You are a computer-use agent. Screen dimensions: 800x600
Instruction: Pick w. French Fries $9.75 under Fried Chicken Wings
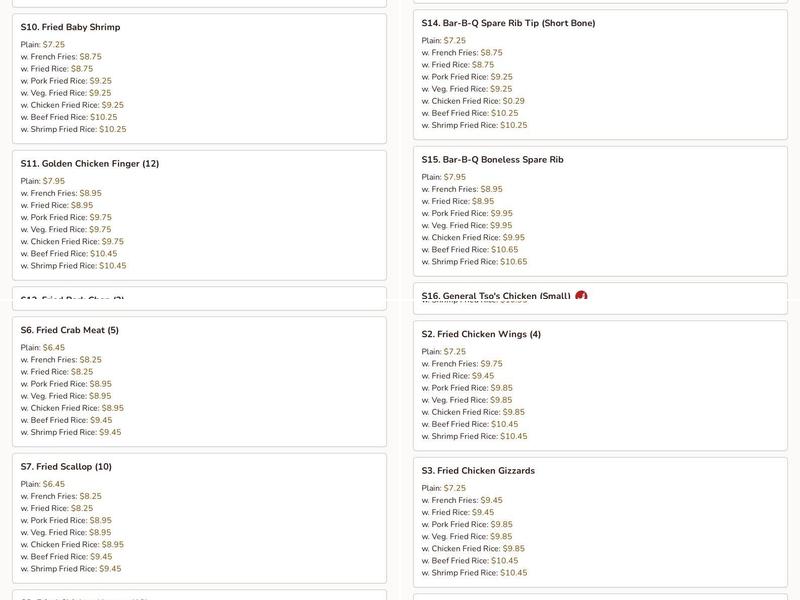click(462, 364)
